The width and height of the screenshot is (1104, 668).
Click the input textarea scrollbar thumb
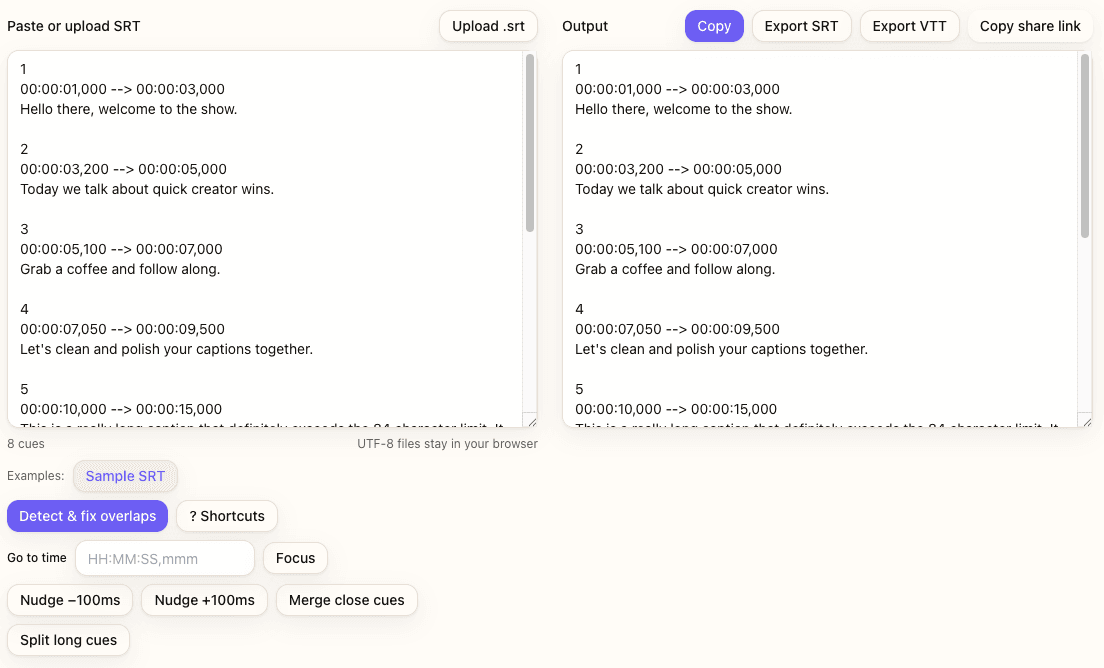(530, 143)
